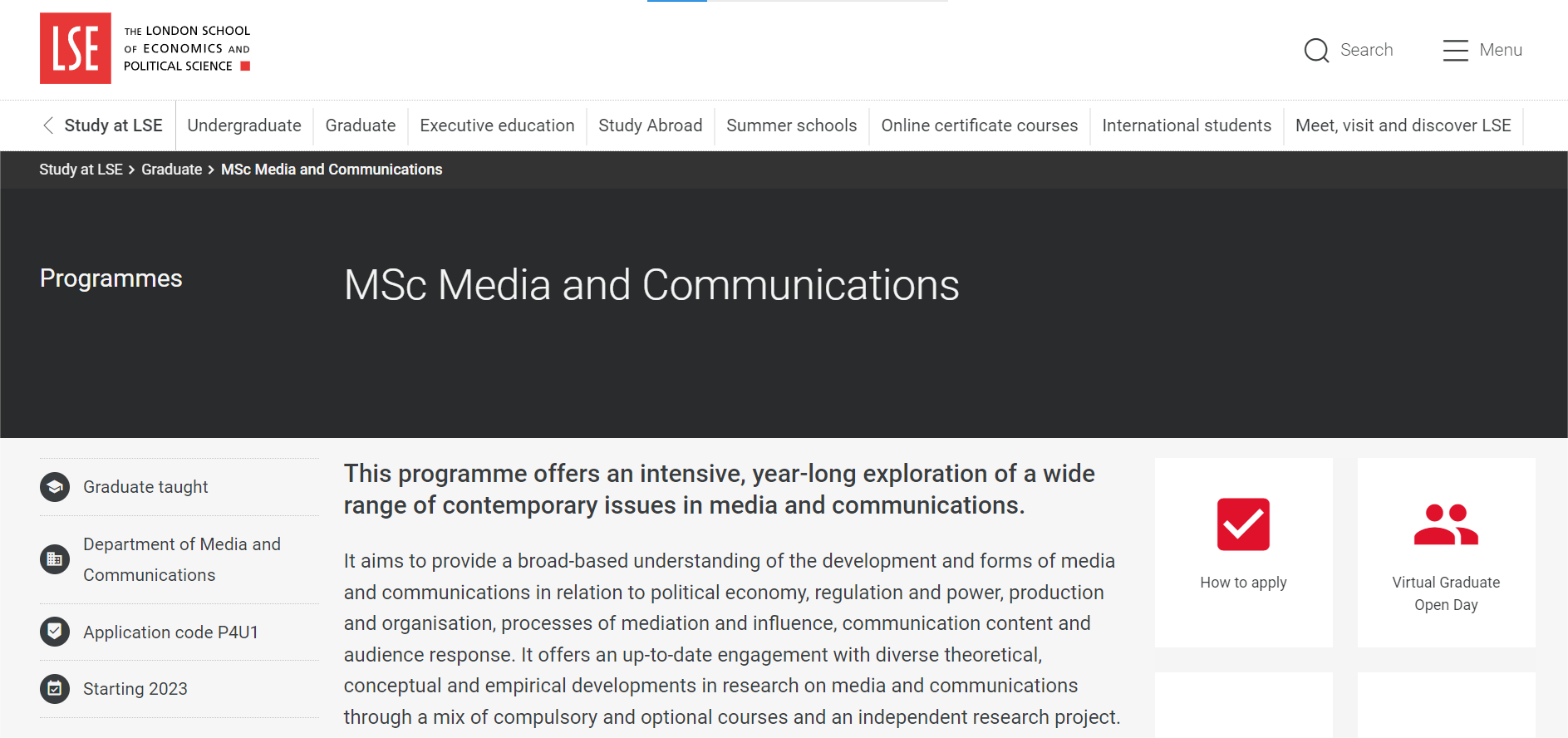The height and width of the screenshot is (738, 1568).
Task: Click the LSE red logo
Action: (76, 48)
